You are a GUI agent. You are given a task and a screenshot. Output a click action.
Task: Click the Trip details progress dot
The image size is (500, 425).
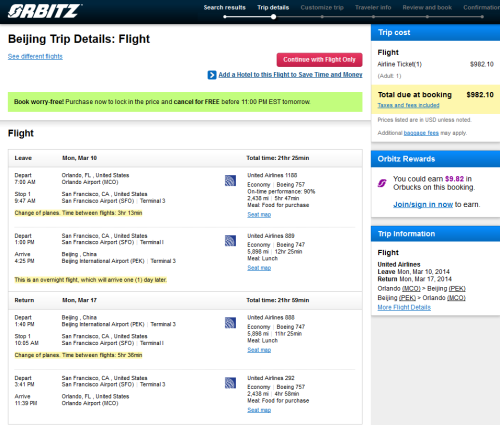(x=273, y=17)
